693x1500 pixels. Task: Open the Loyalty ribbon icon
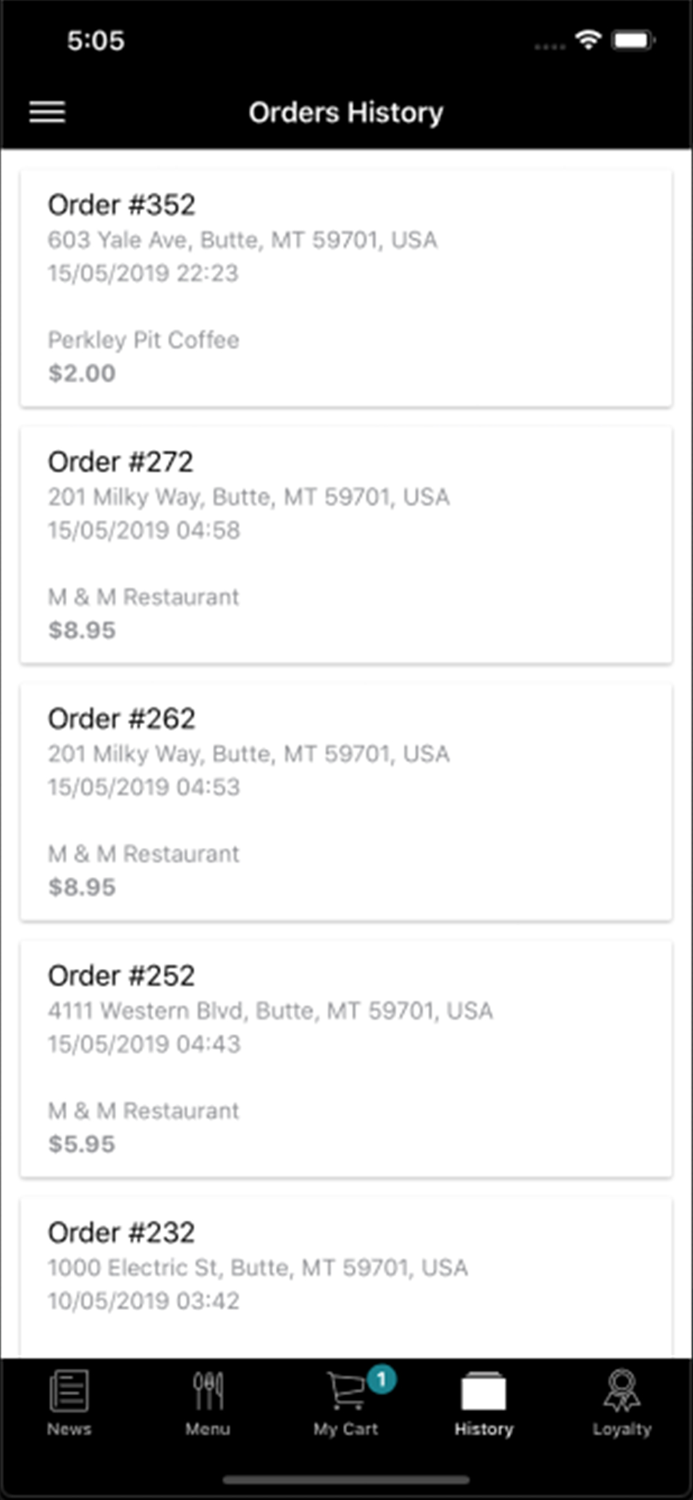[x=621, y=1390]
